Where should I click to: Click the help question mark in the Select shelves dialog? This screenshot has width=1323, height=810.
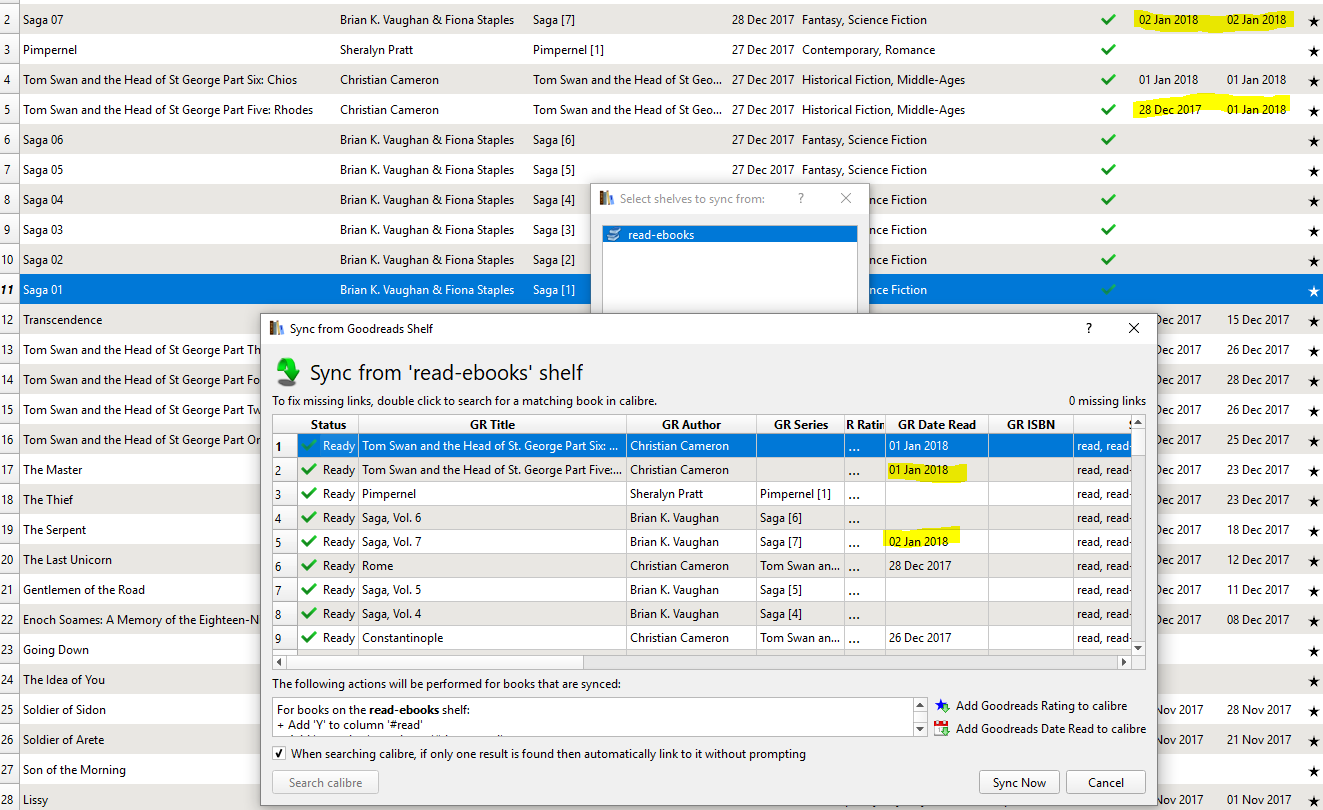click(801, 199)
